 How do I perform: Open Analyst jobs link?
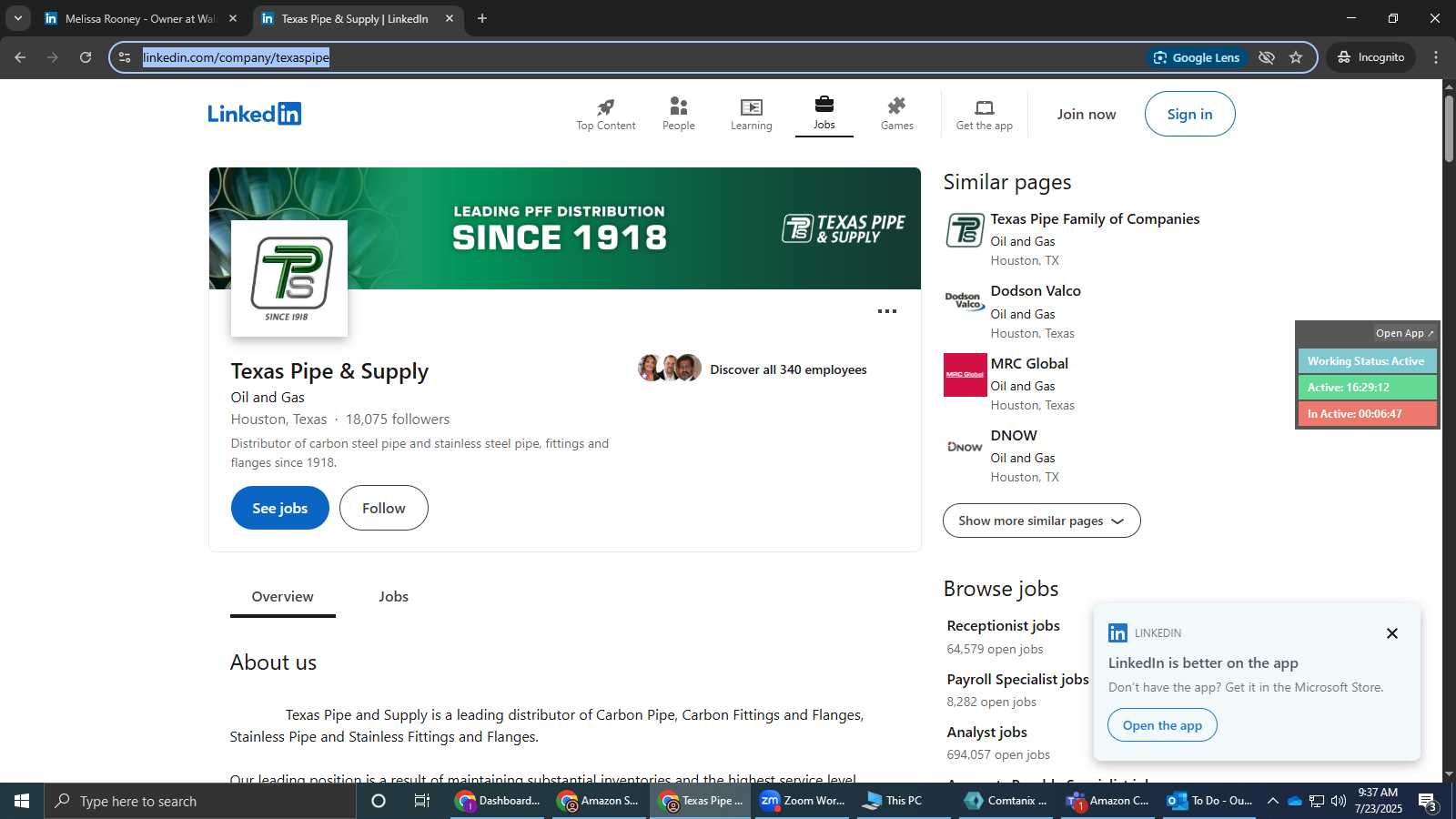pyautogui.click(x=986, y=732)
